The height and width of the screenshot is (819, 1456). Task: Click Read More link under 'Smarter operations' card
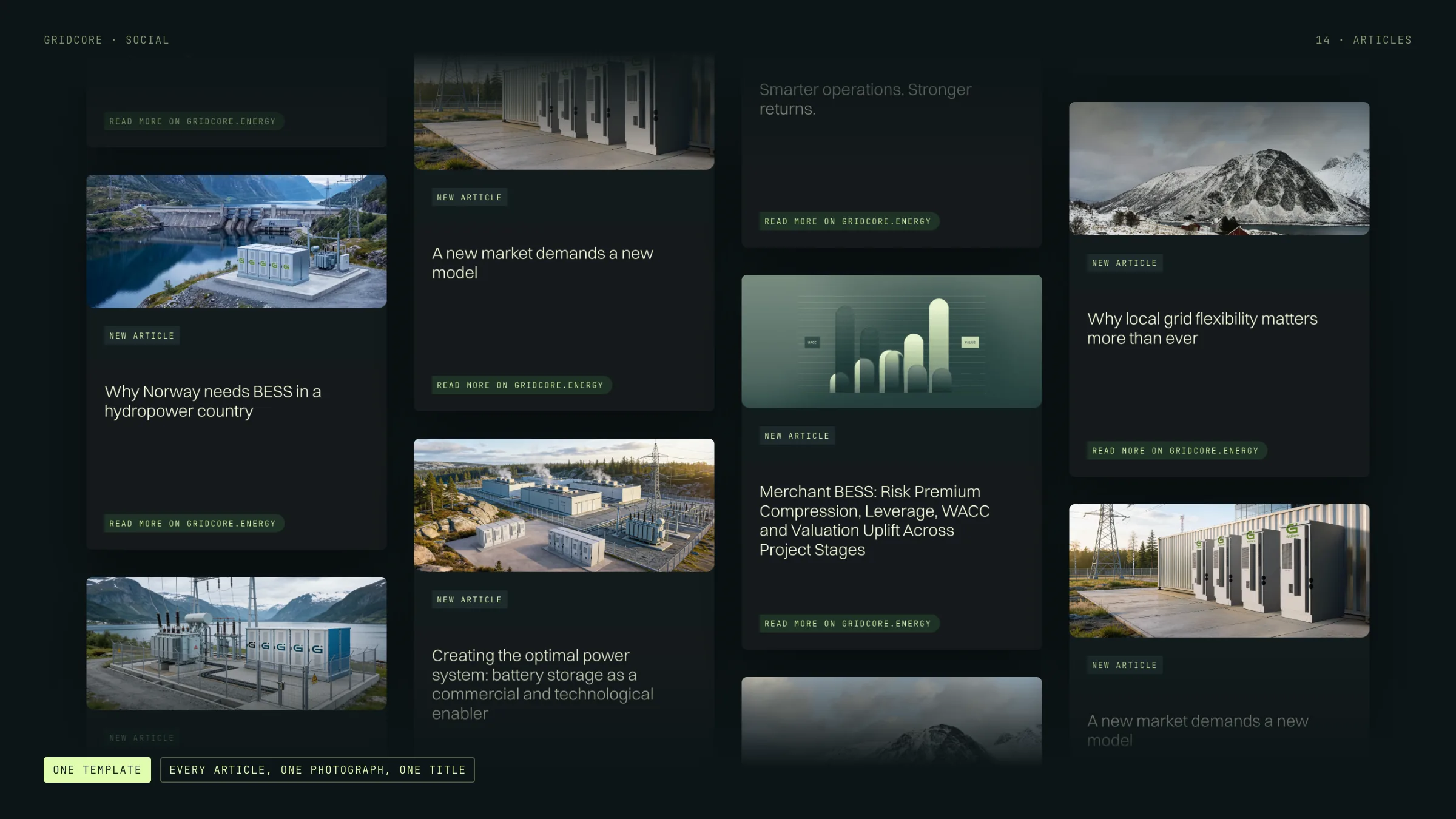848,221
